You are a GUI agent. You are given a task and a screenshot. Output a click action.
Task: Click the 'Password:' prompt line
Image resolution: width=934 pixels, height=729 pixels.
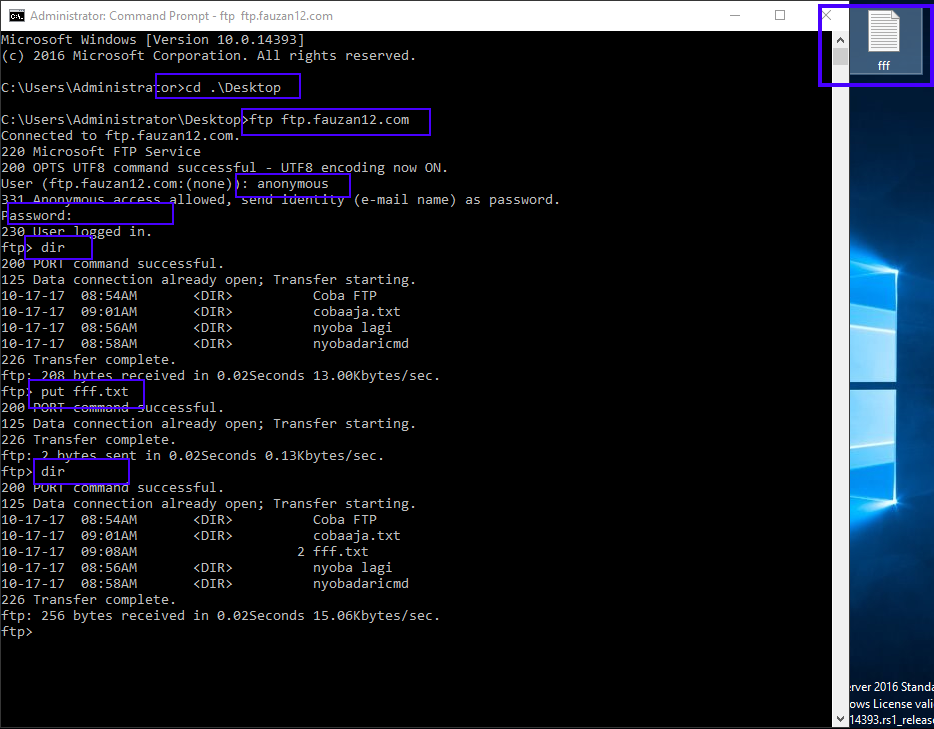coord(36,216)
